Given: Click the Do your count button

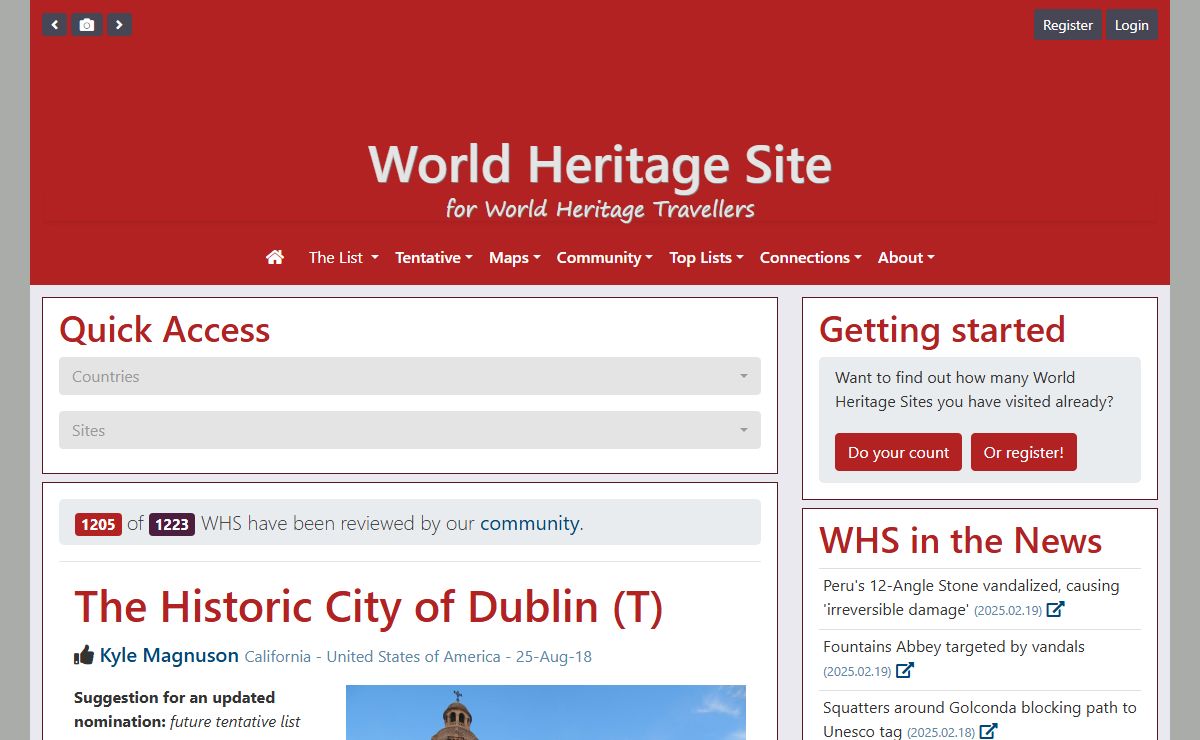Looking at the screenshot, I should click(898, 452).
